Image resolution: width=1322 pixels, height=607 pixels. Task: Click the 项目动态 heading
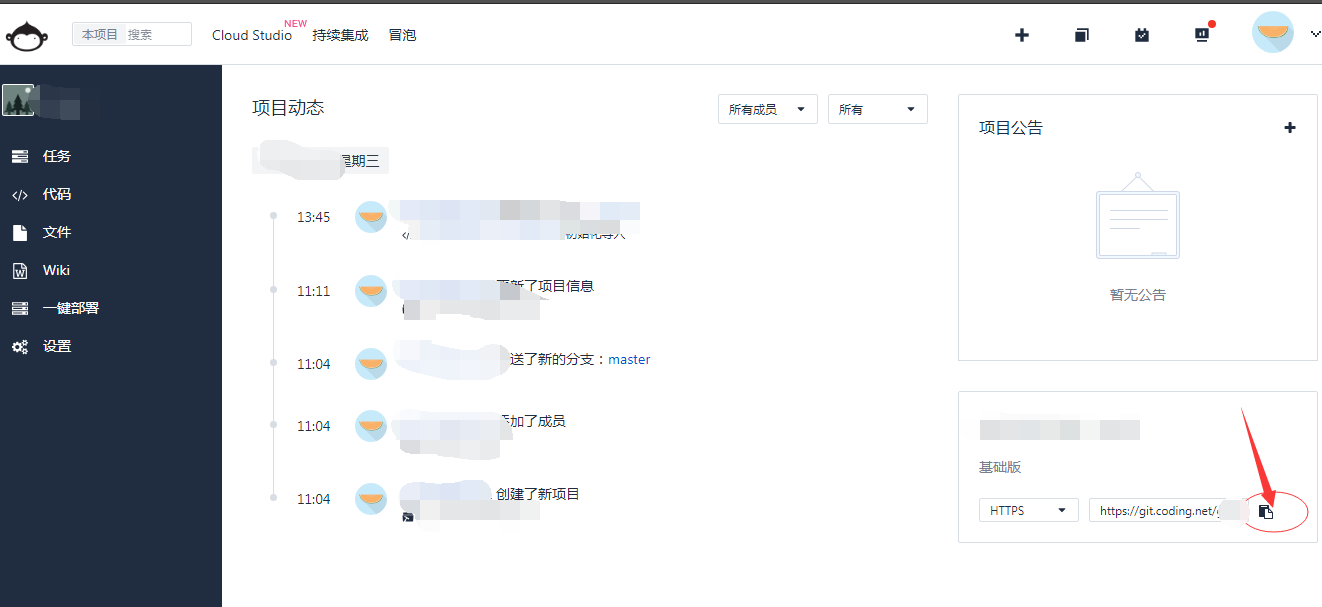pos(288,108)
